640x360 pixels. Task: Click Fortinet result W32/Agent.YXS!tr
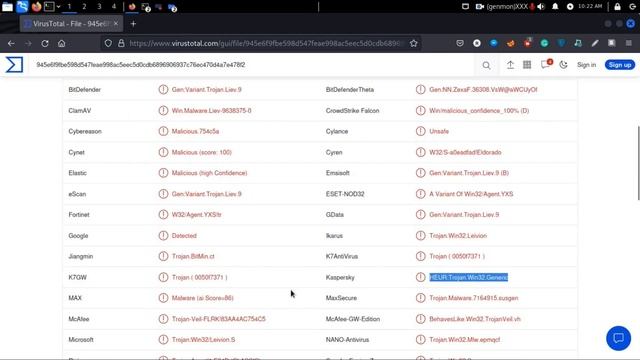(196, 215)
